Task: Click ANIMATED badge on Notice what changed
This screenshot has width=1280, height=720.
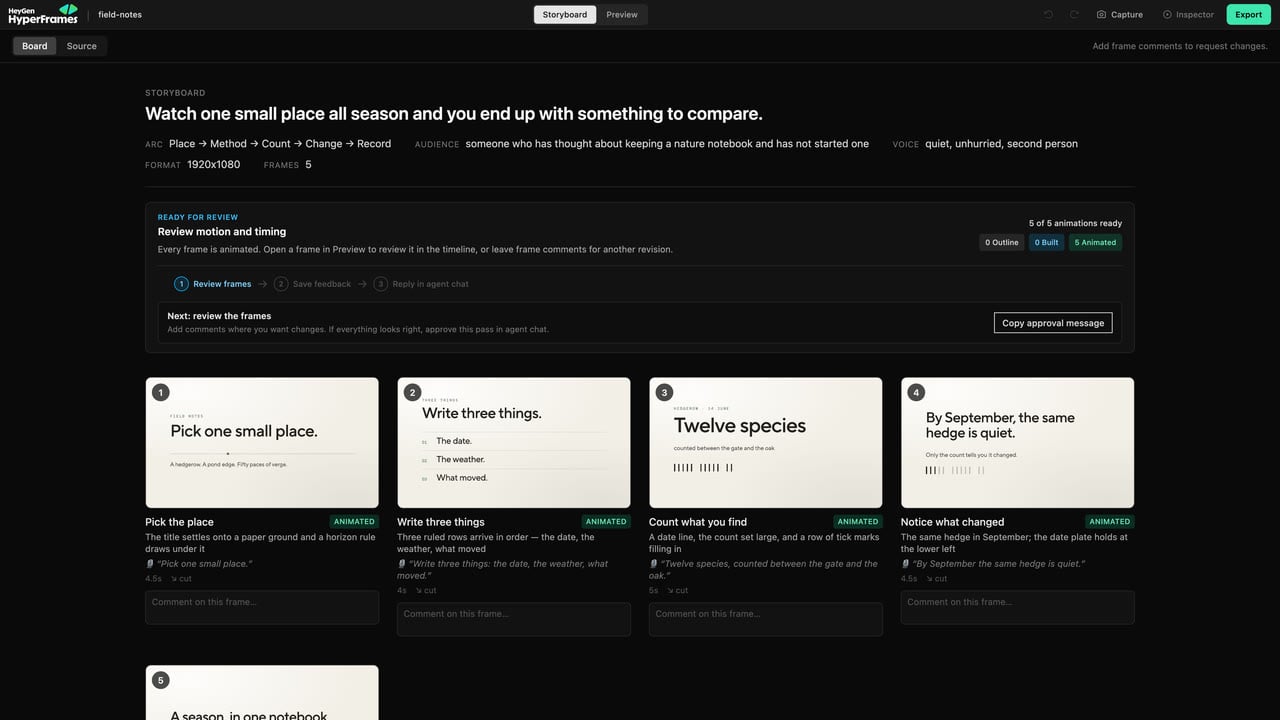Action: tap(1110, 521)
